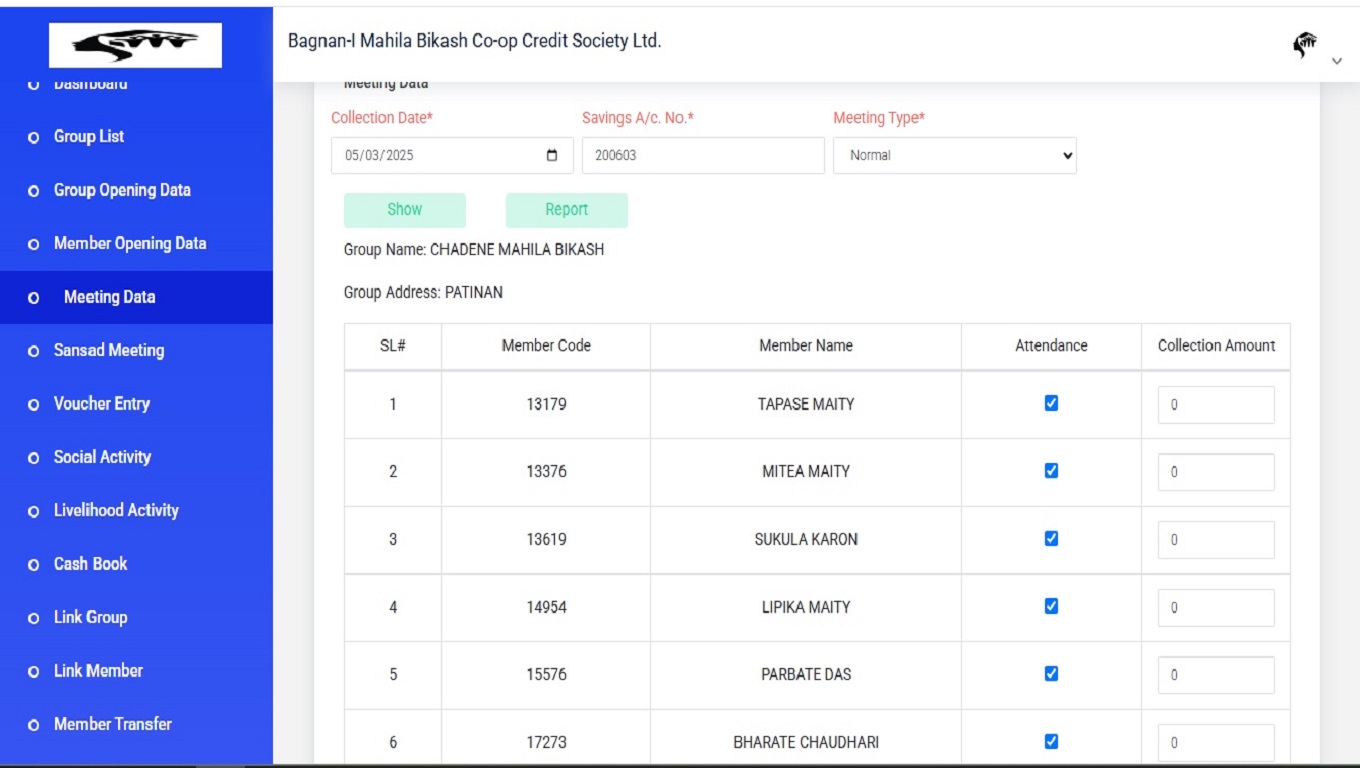
Task: Open the Meeting Type dropdown
Action: (x=954, y=156)
